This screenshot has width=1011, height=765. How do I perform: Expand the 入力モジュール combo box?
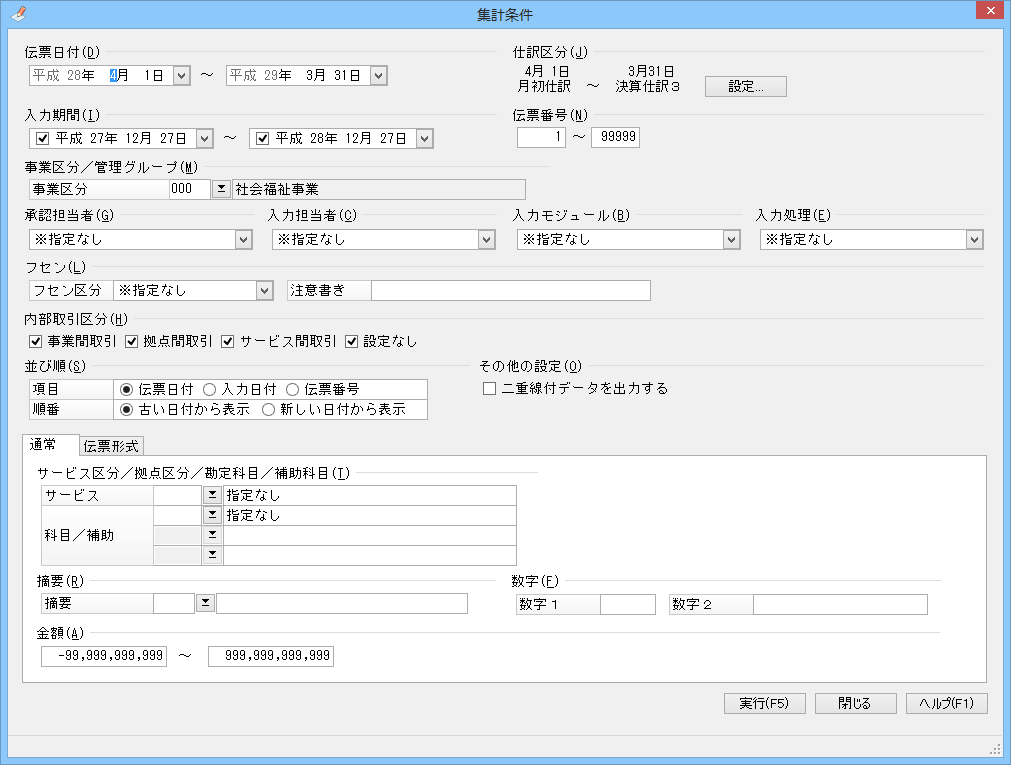click(731, 239)
